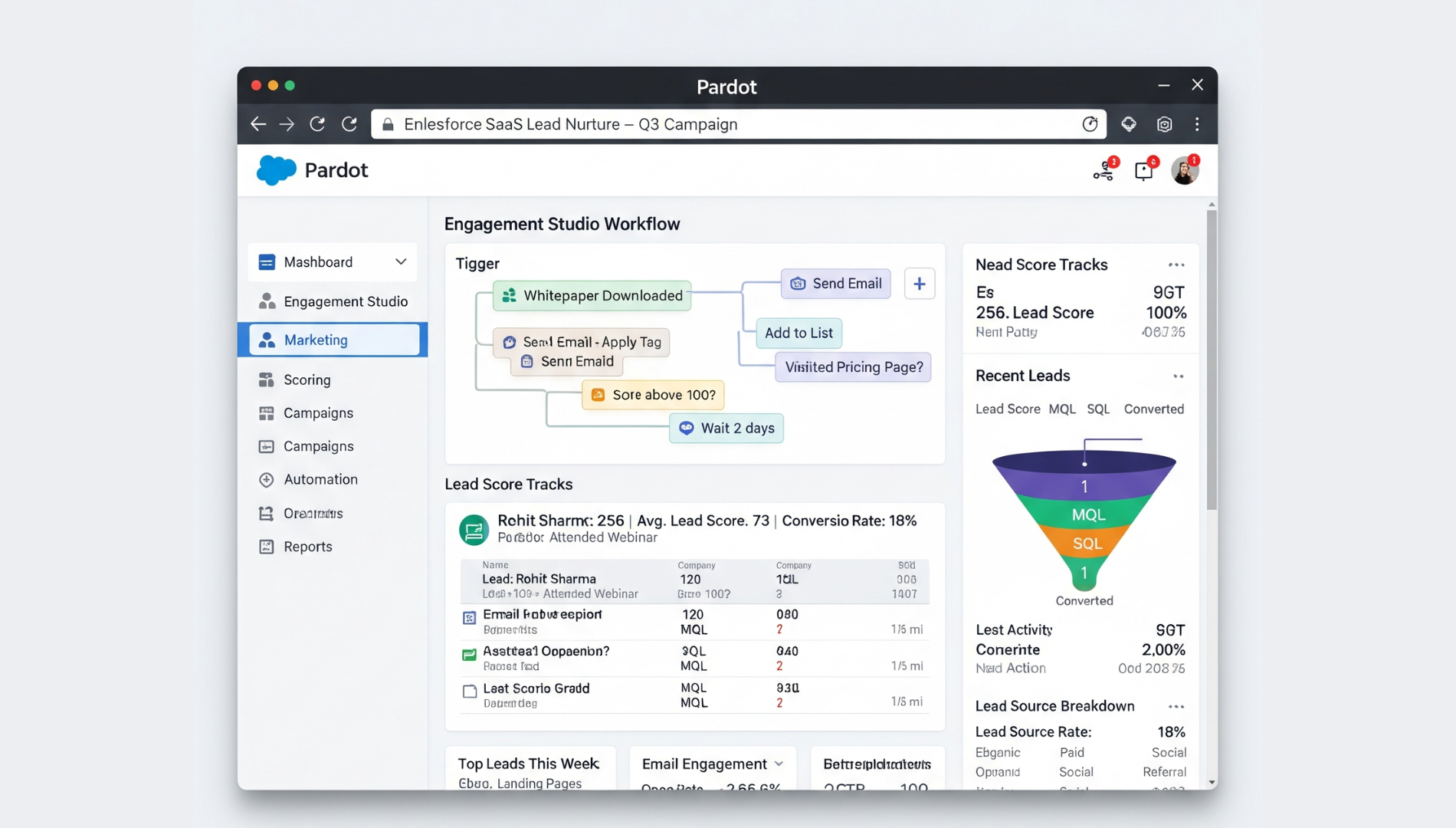Click the browser forward arrow
This screenshot has width=1456, height=828.
287,124
